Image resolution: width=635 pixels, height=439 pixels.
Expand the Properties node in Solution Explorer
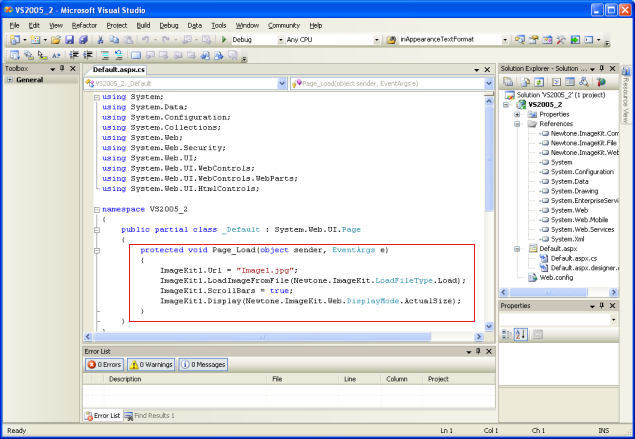517,114
